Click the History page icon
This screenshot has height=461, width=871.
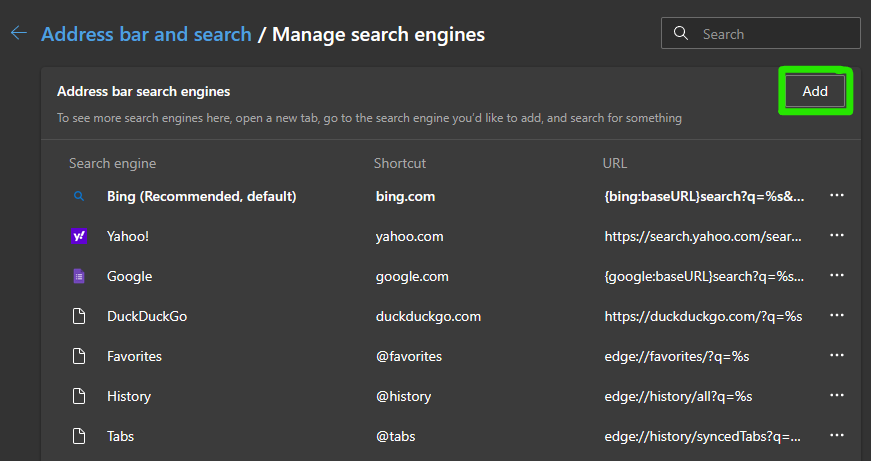(x=79, y=396)
